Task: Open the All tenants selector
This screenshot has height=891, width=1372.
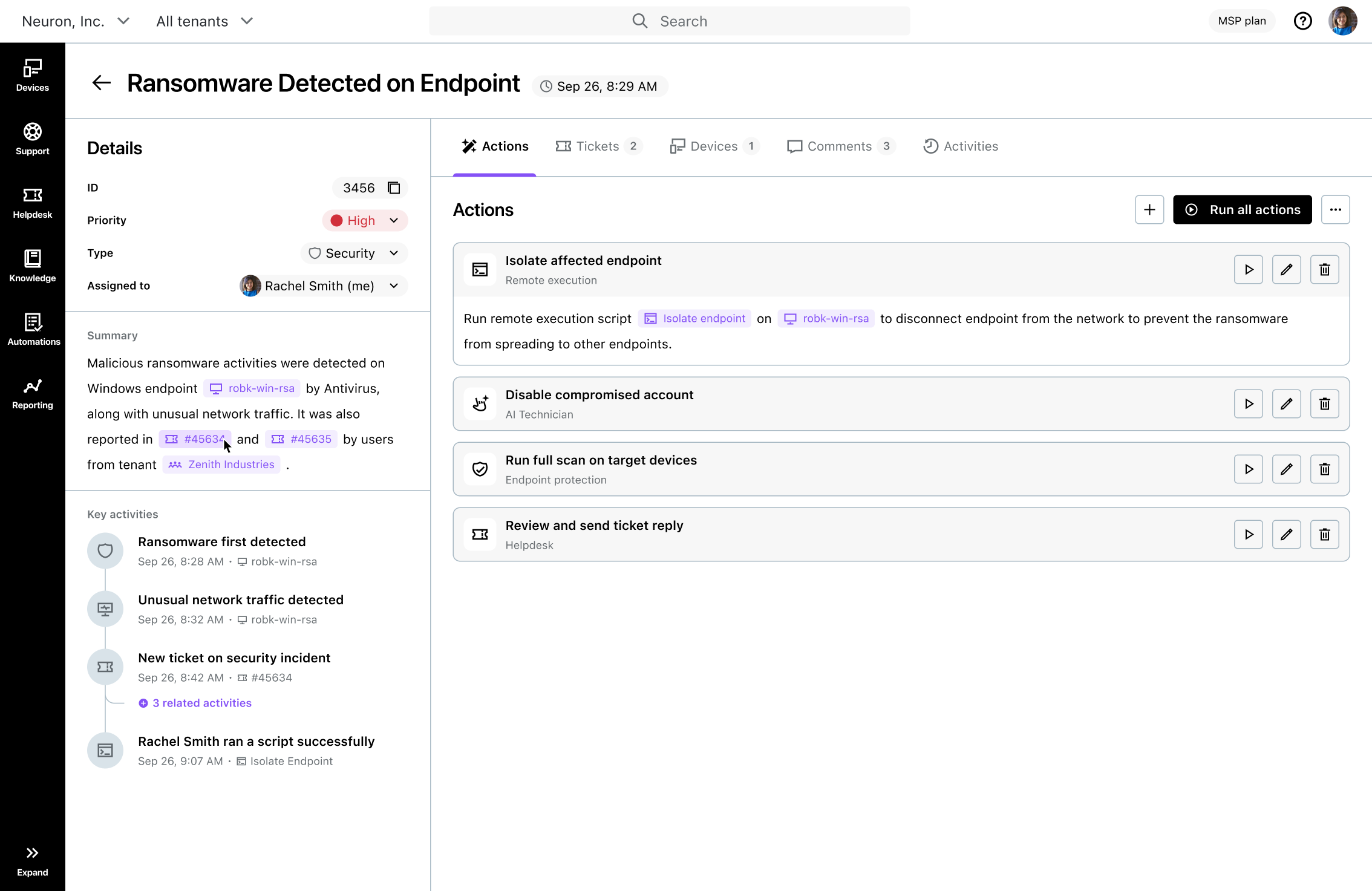Action: (x=204, y=21)
